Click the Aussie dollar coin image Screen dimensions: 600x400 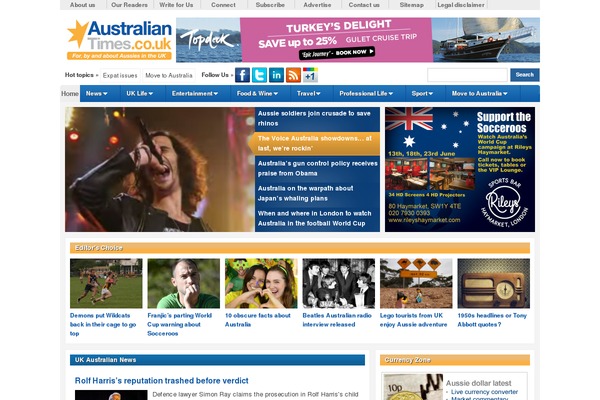[413, 387]
